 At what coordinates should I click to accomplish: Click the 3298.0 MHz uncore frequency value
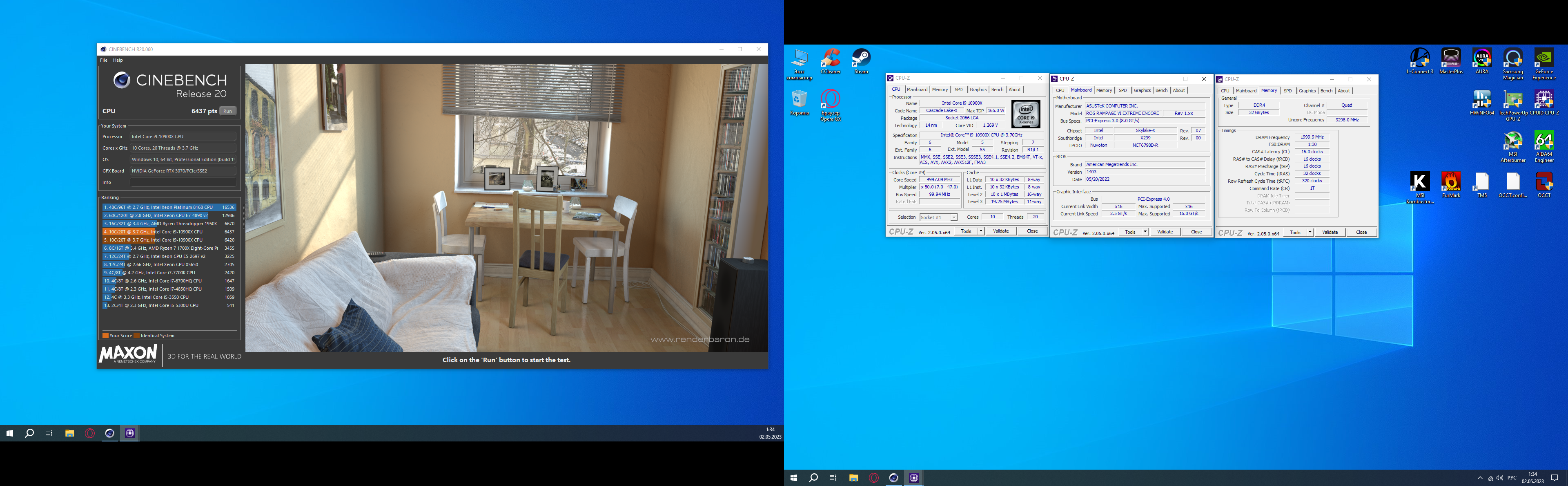point(1346,120)
